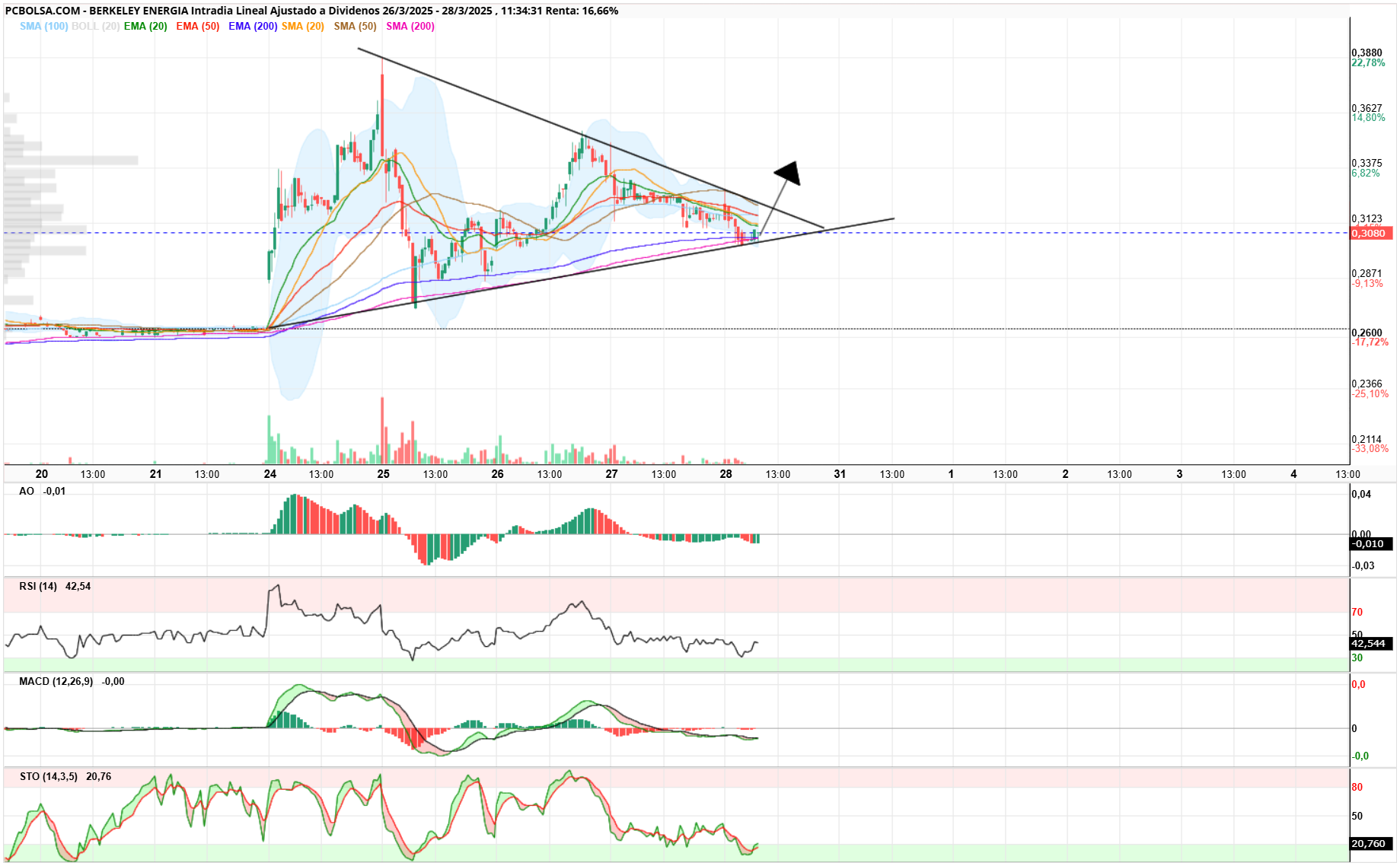Click the SMA (50) brown legend entry
The width and height of the screenshot is (1400, 866).
356,26
